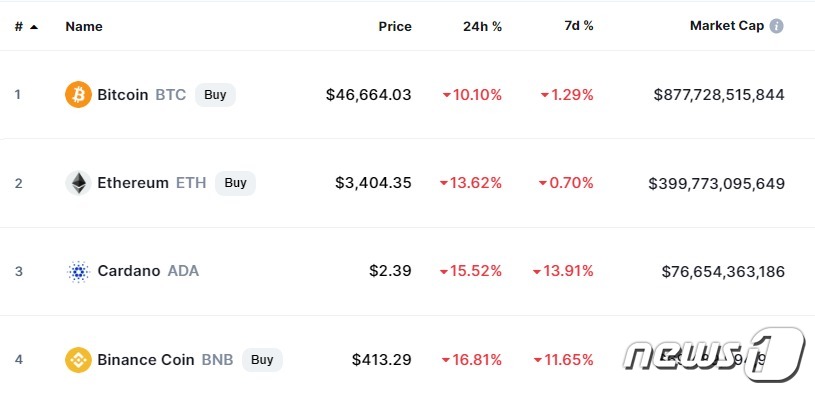The height and width of the screenshot is (394, 815).
Task: Click Bitcoin price $46,664.03
Action: click(369, 95)
